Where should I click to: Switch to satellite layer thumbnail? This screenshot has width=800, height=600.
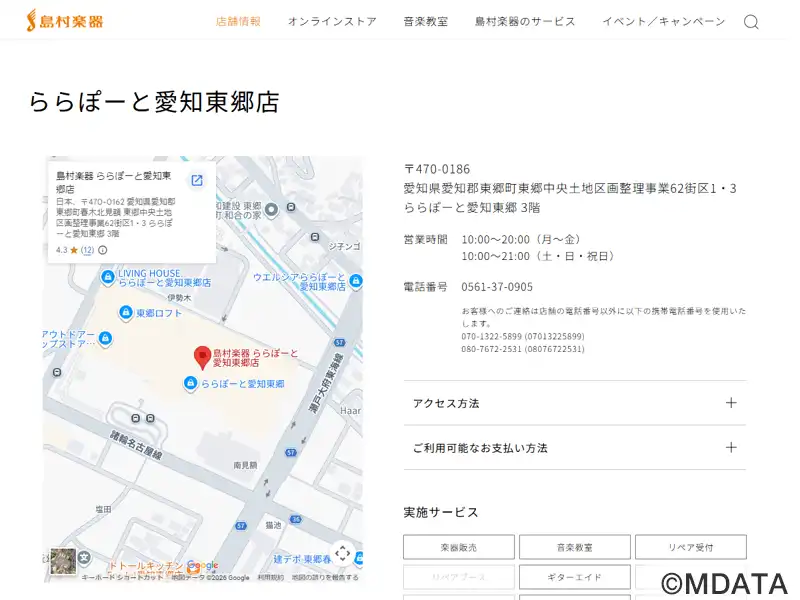[x=63, y=560]
